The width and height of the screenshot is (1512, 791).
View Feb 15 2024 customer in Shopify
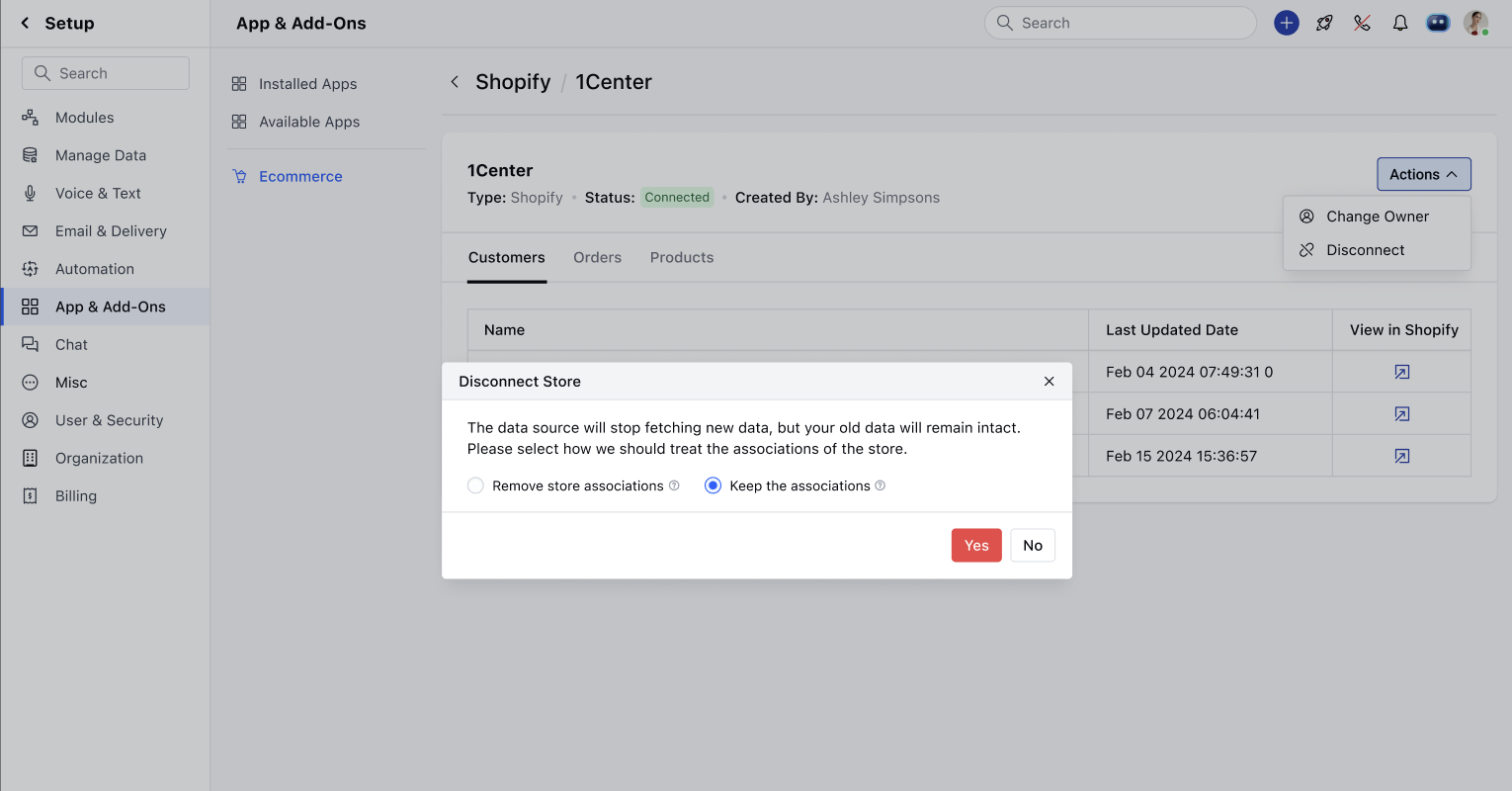(1402, 456)
